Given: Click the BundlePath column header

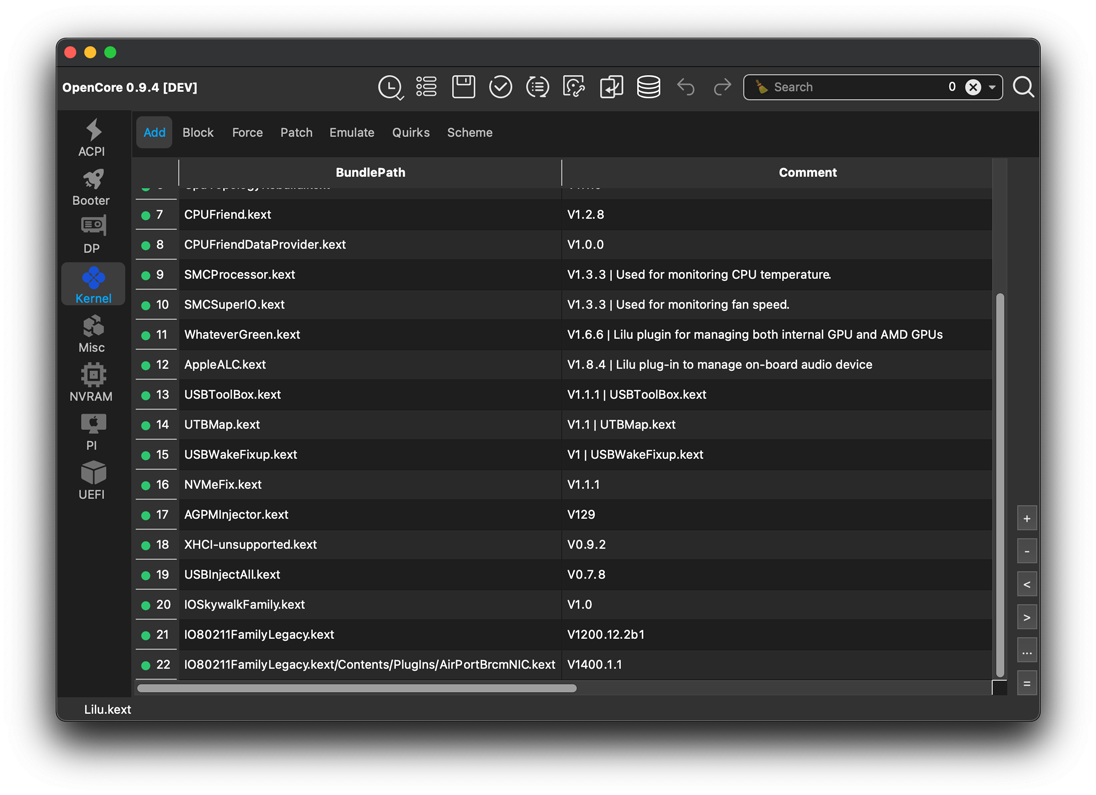Looking at the screenshot, I should [370, 172].
